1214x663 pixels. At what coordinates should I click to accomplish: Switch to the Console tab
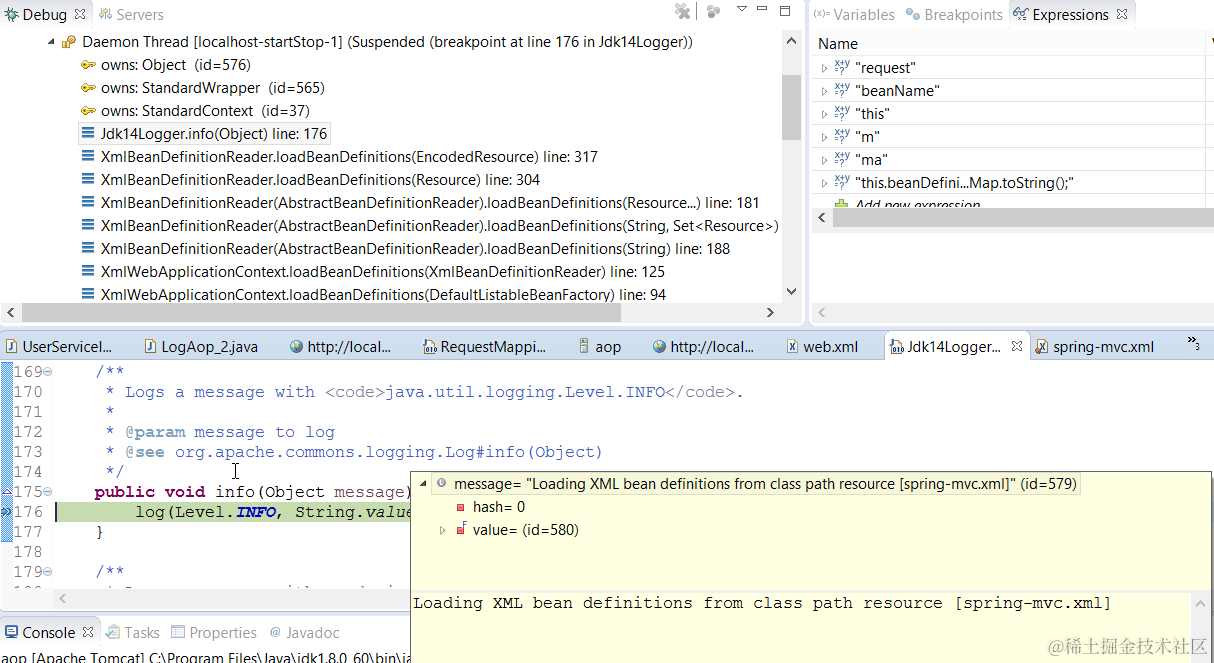tap(49, 633)
